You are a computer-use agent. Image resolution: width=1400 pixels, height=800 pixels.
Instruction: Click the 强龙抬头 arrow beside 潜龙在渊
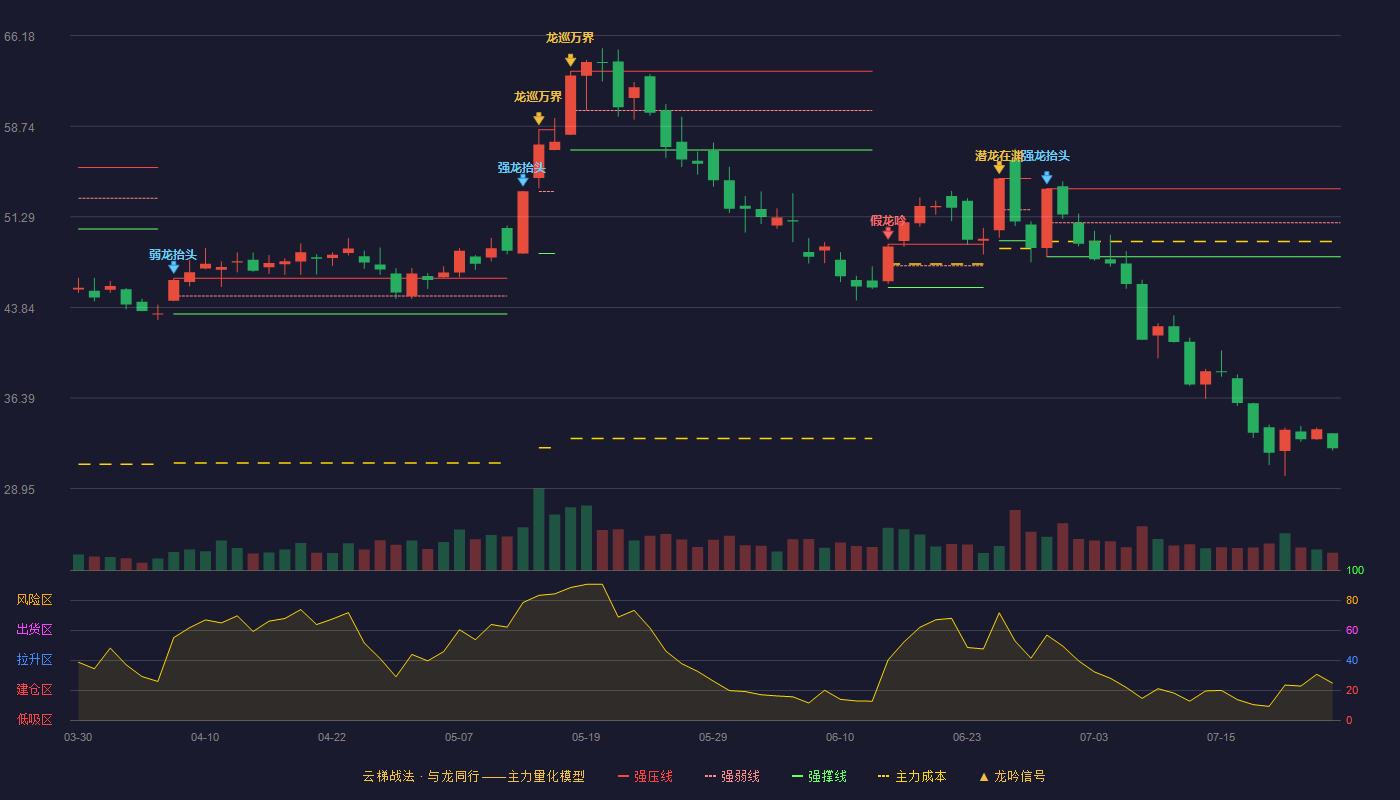click(1047, 178)
